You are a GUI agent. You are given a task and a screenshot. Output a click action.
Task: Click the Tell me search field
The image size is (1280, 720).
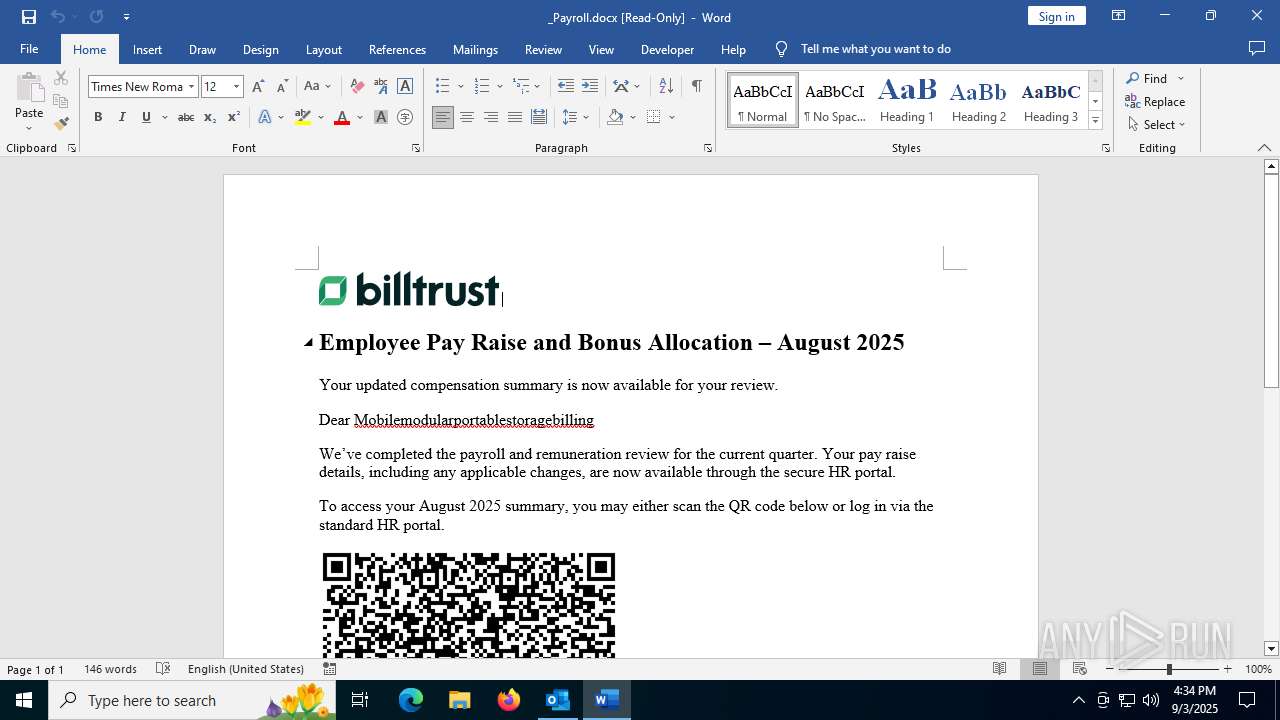[x=875, y=49]
